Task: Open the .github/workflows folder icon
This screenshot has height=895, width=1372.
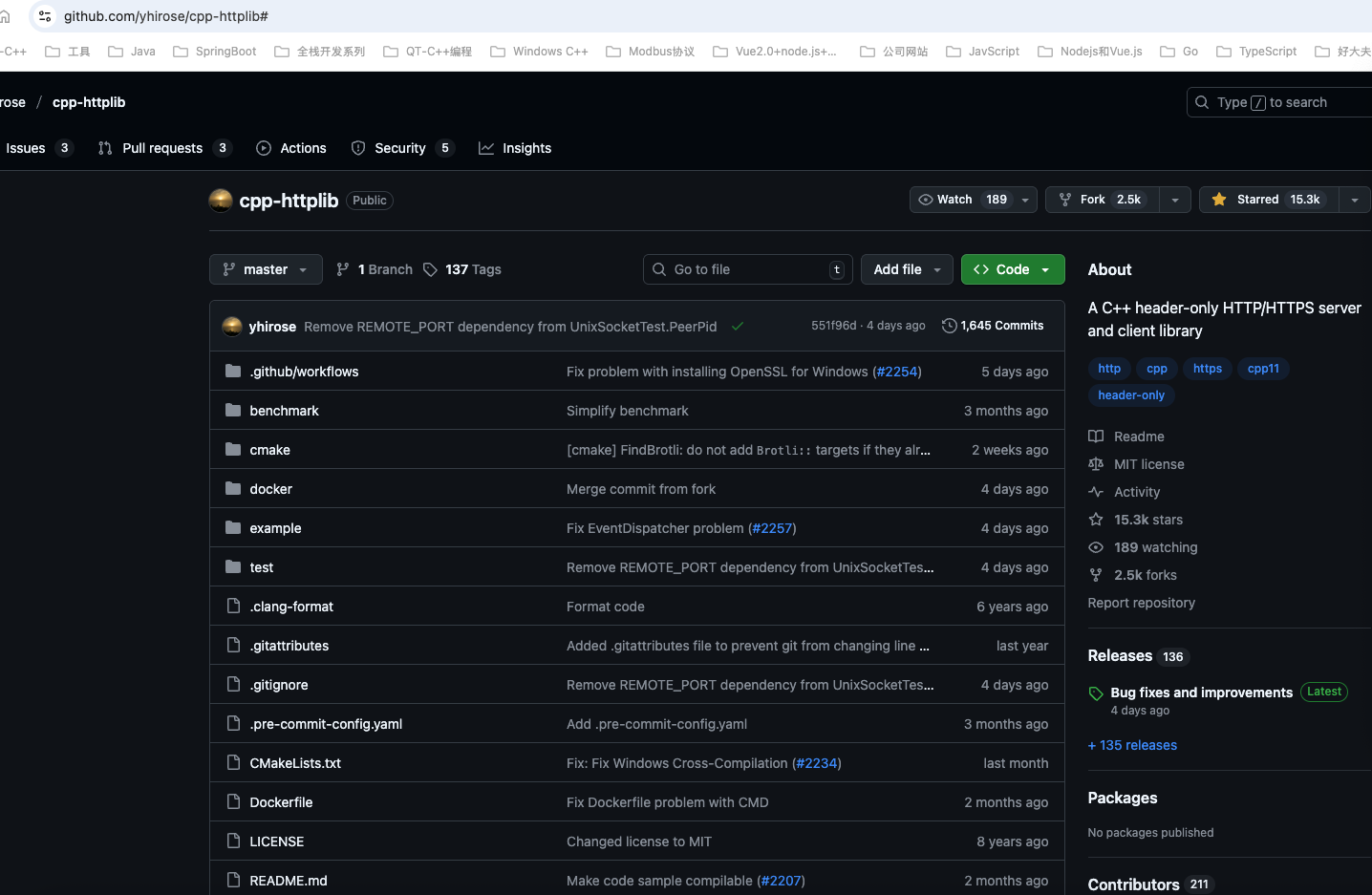Action: coord(233,371)
